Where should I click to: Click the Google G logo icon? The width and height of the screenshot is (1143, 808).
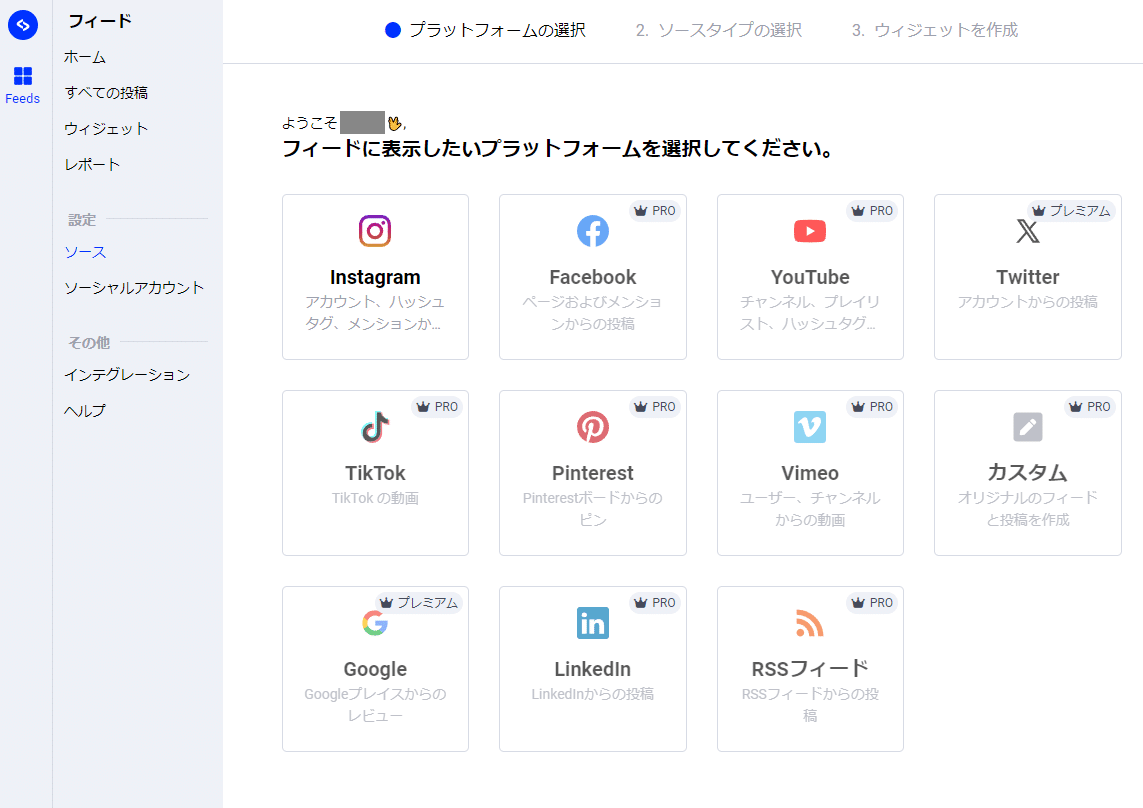[x=375, y=624]
